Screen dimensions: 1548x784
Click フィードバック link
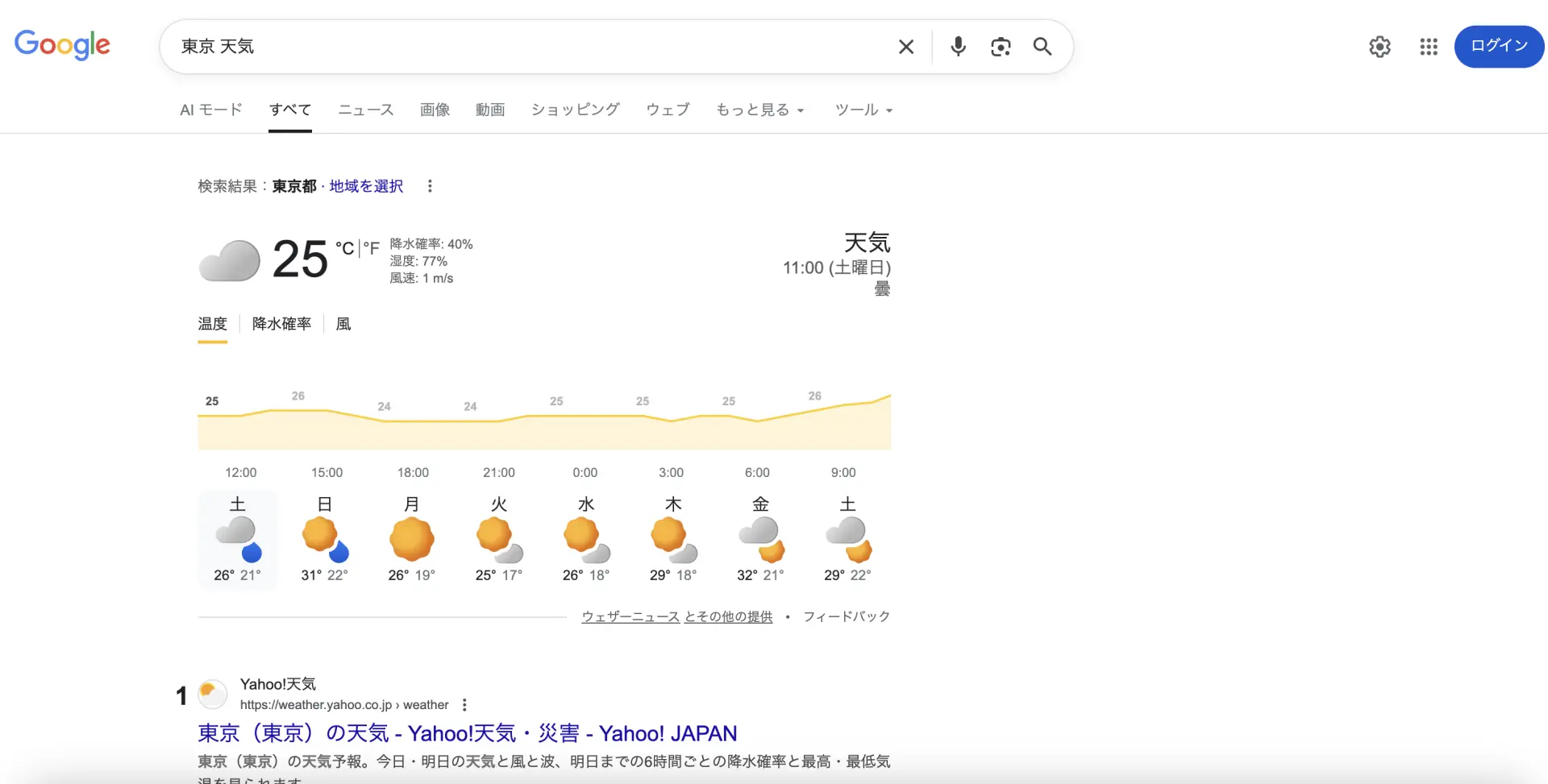(847, 616)
